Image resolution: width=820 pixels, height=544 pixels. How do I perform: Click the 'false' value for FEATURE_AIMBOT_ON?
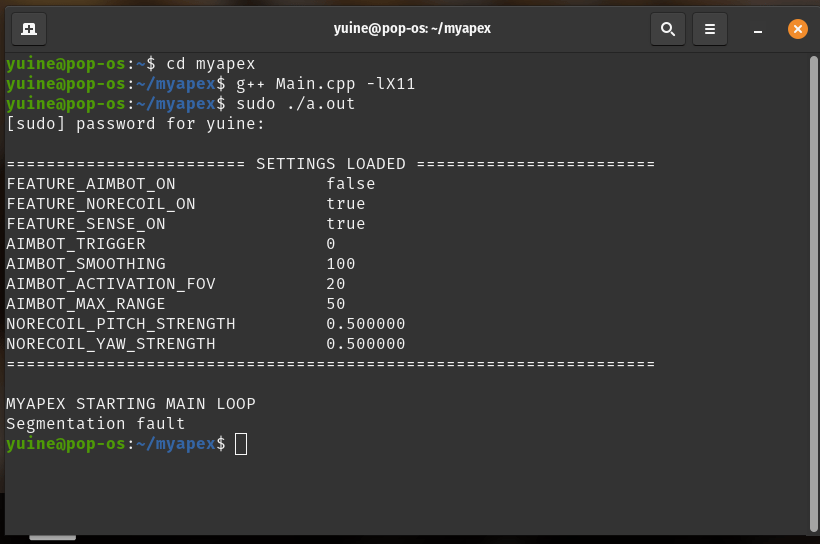(x=350, y=184)
